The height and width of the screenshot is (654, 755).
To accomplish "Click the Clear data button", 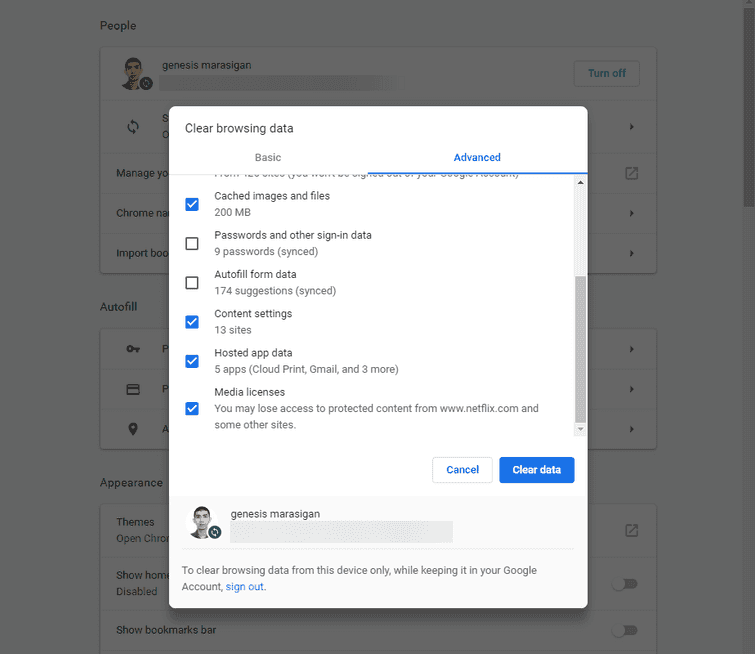I will [x=536, y=470].
